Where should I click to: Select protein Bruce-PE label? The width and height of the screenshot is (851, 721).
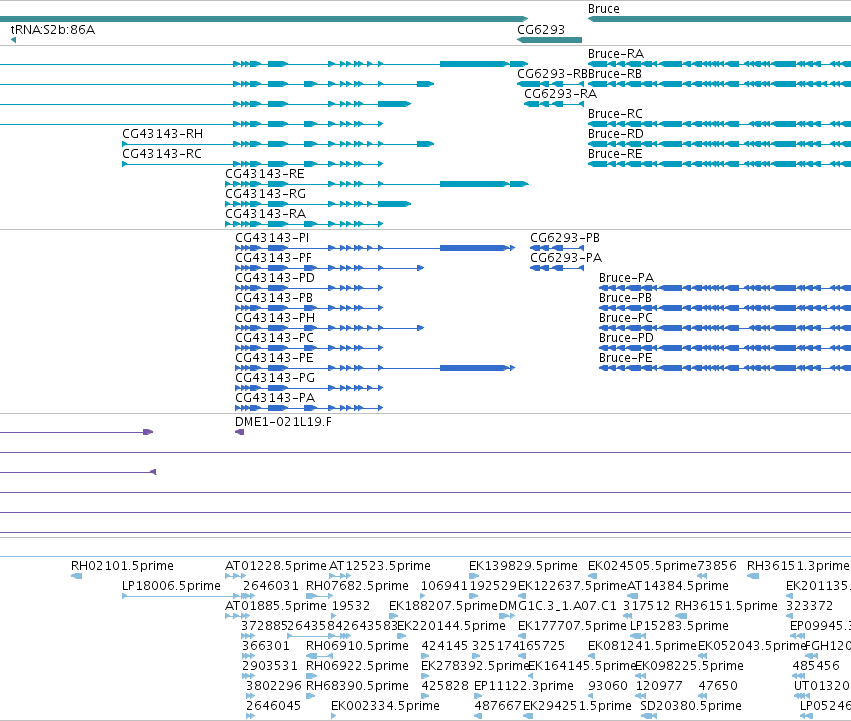click(x=626, y=358)
